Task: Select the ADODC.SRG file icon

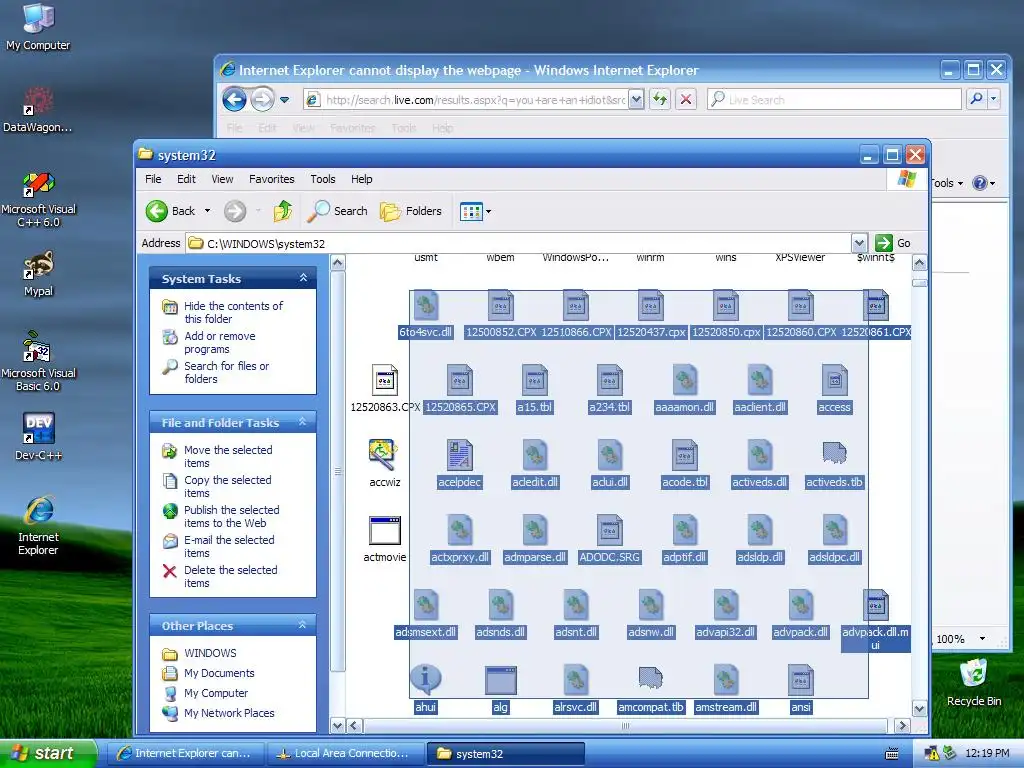Action: 610,531
